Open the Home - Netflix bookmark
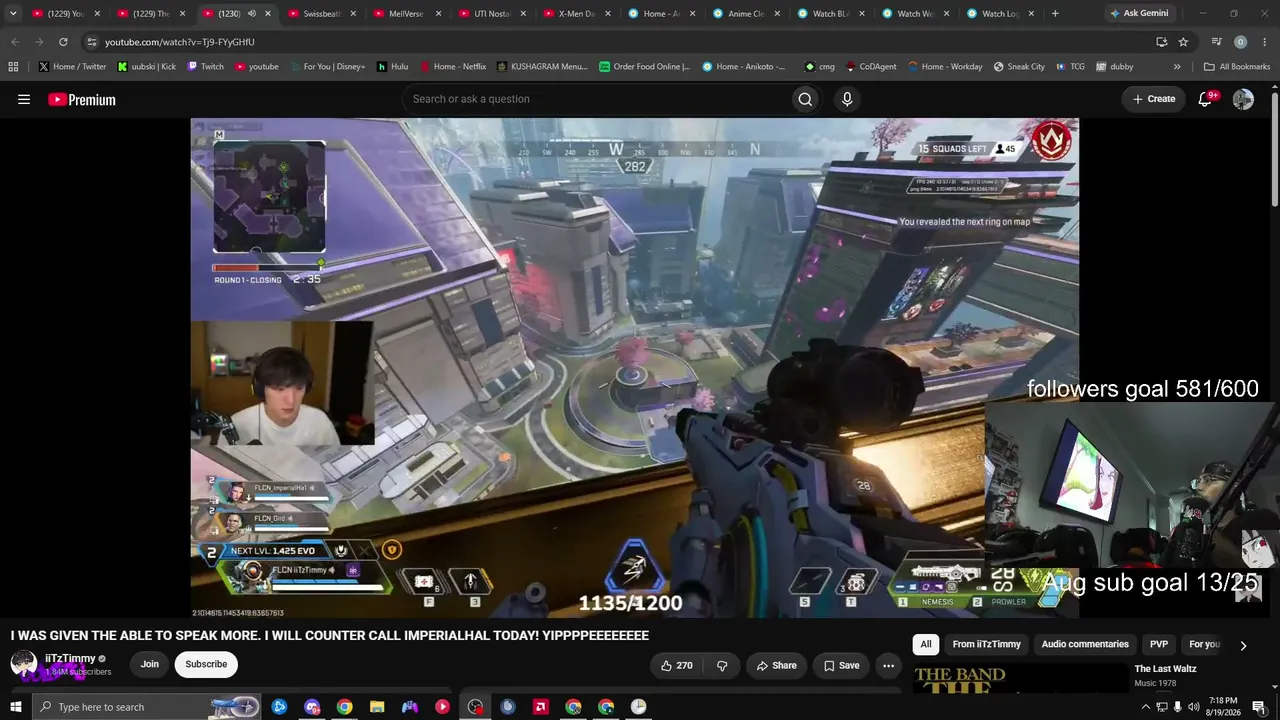The image size is (1280, 720). 452,67
